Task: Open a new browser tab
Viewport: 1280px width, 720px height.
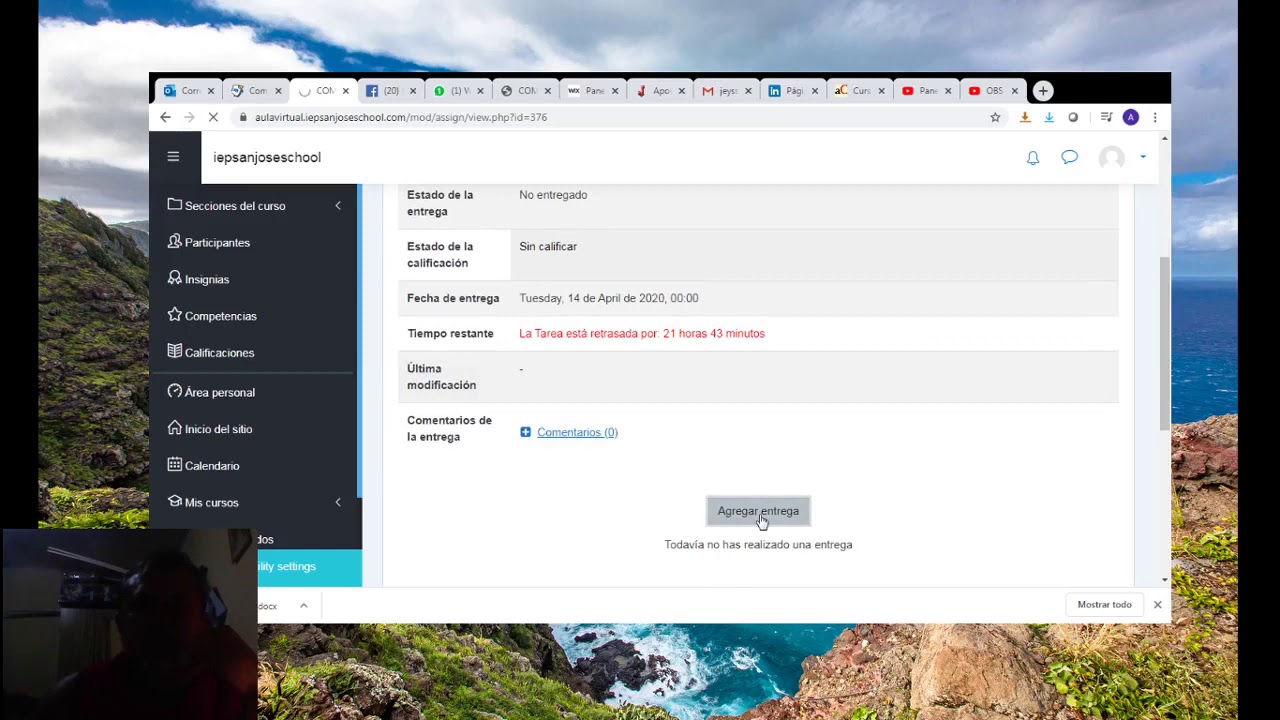Action: [1043, 91]
